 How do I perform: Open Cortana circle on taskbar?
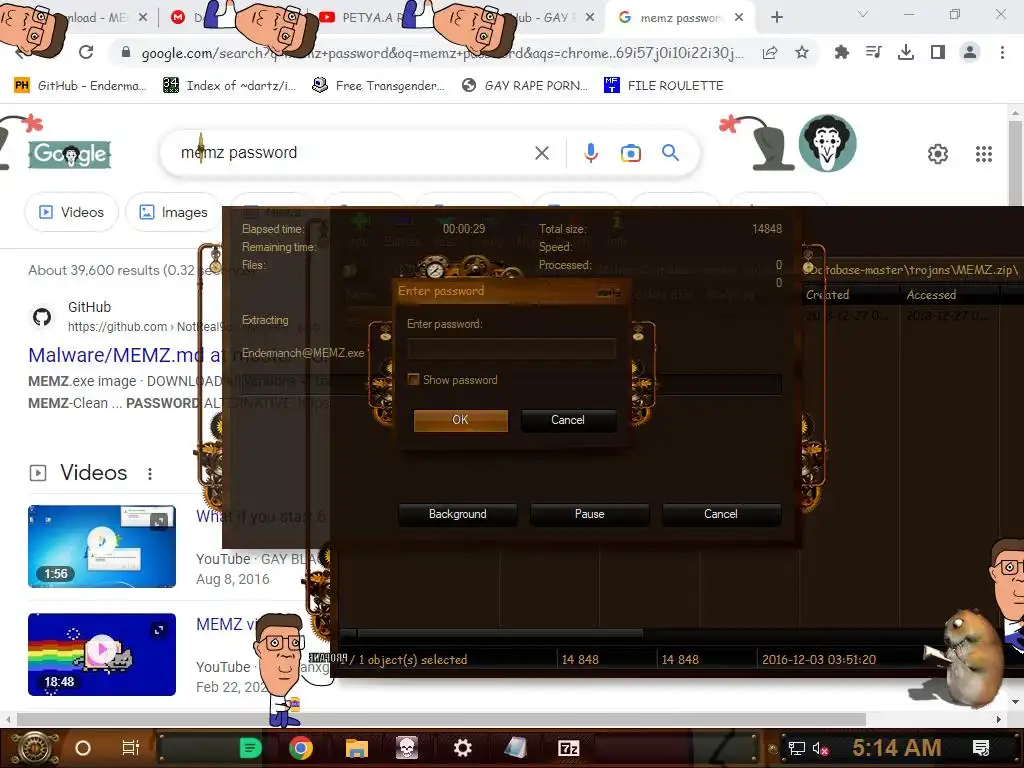click(83, 748)
